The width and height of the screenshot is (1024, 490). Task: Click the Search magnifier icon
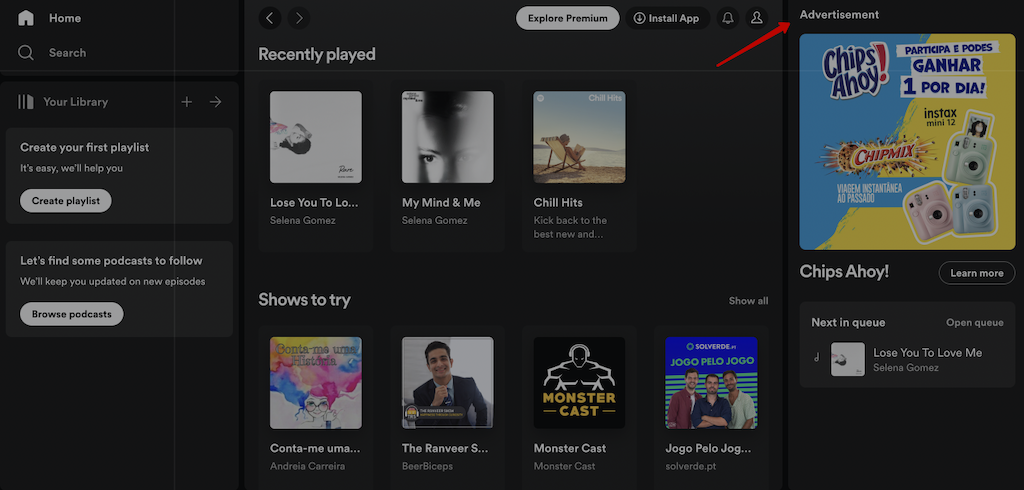pyautogui.click(x=25, y=53)
